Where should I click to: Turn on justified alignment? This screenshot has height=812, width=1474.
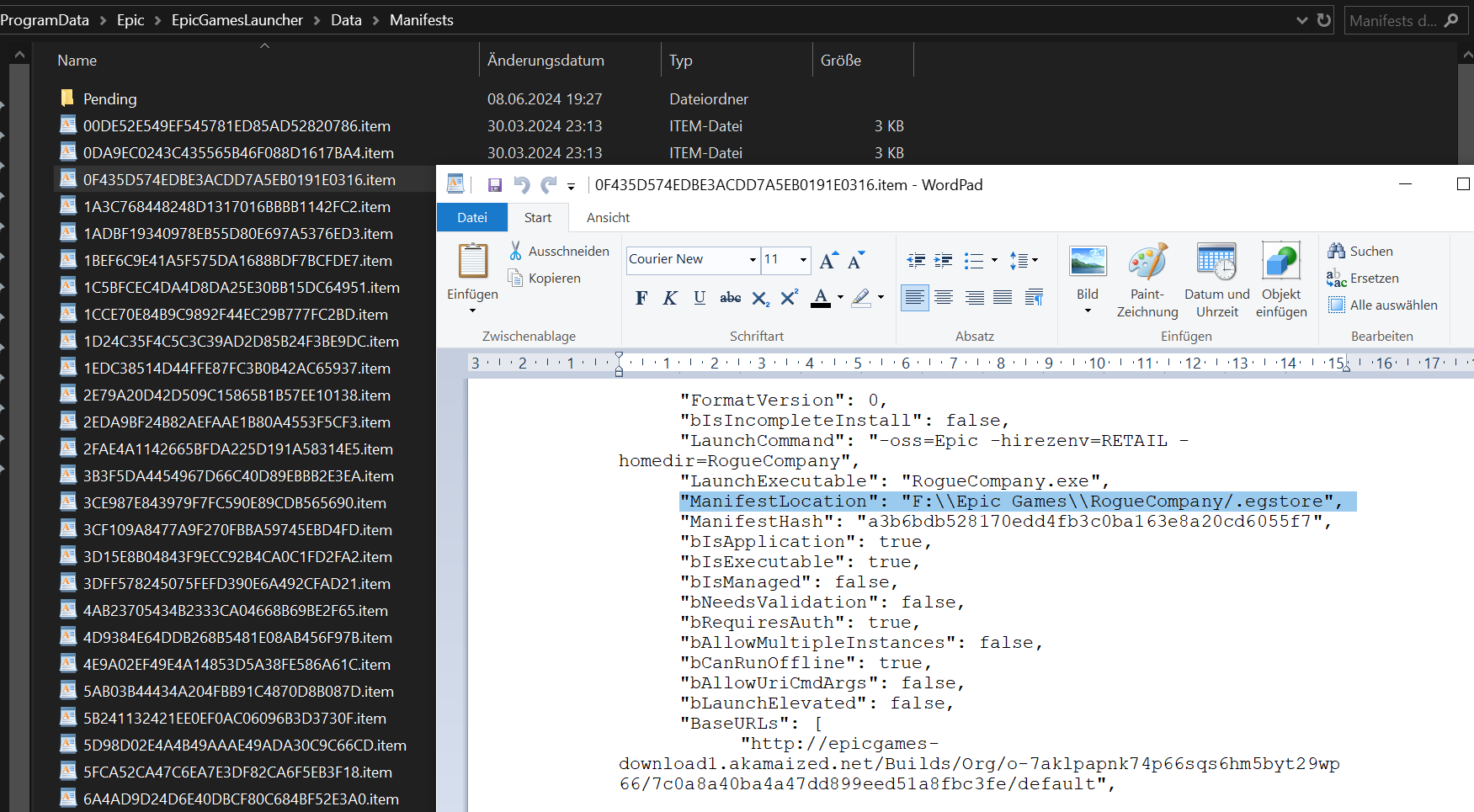tap(1003, 297)
